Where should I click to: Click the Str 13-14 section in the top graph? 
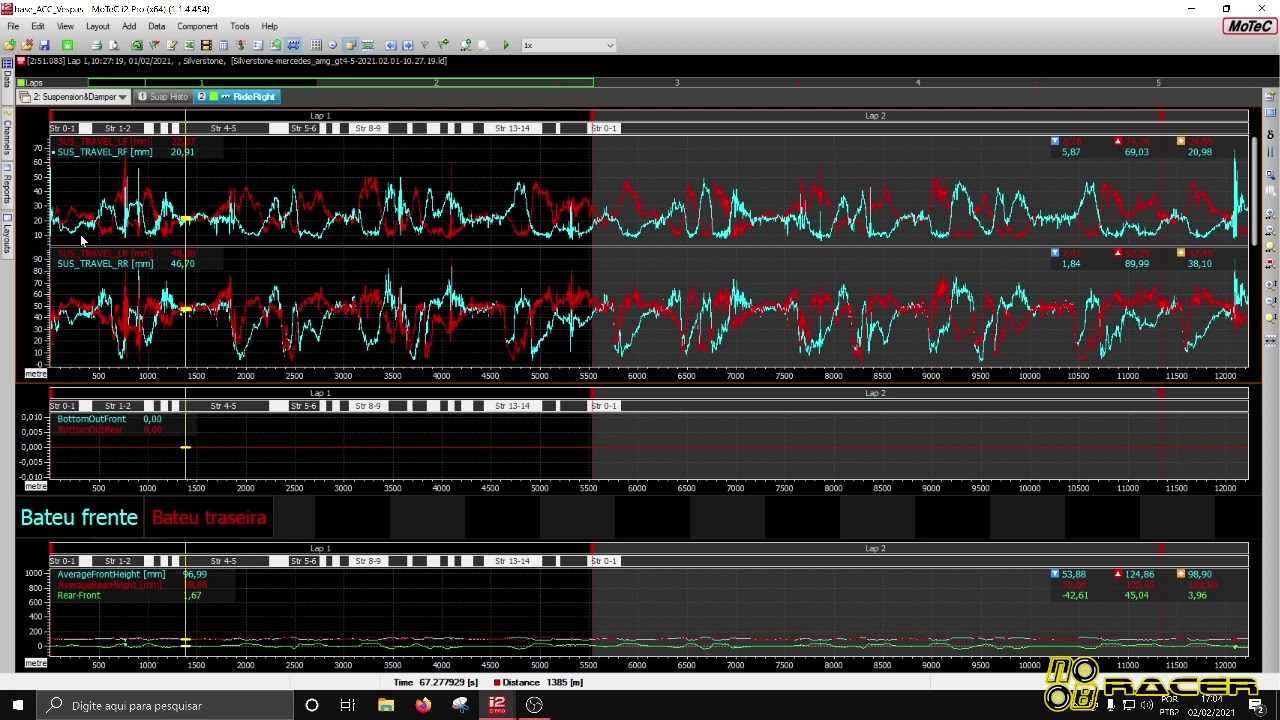click(x=512, y=129)
